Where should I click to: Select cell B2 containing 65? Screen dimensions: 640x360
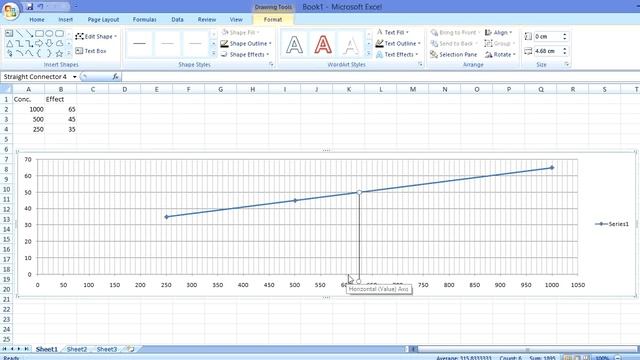pos(60,109)
